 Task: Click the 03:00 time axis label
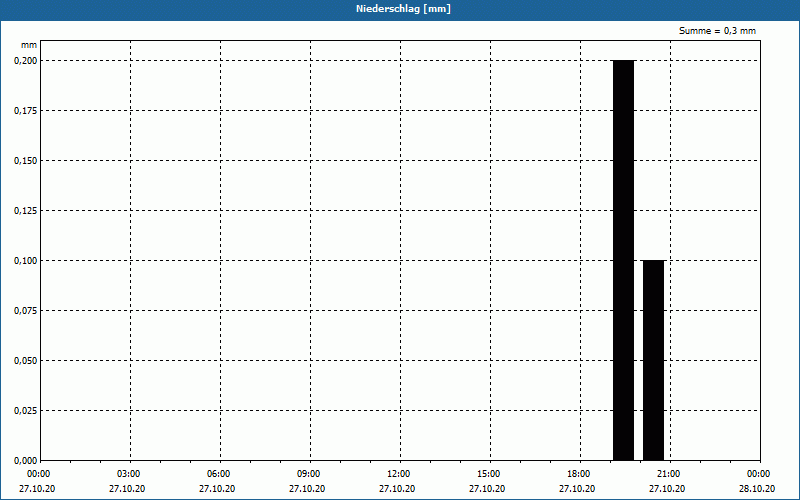pyautogui.click(x=129, y=474)
